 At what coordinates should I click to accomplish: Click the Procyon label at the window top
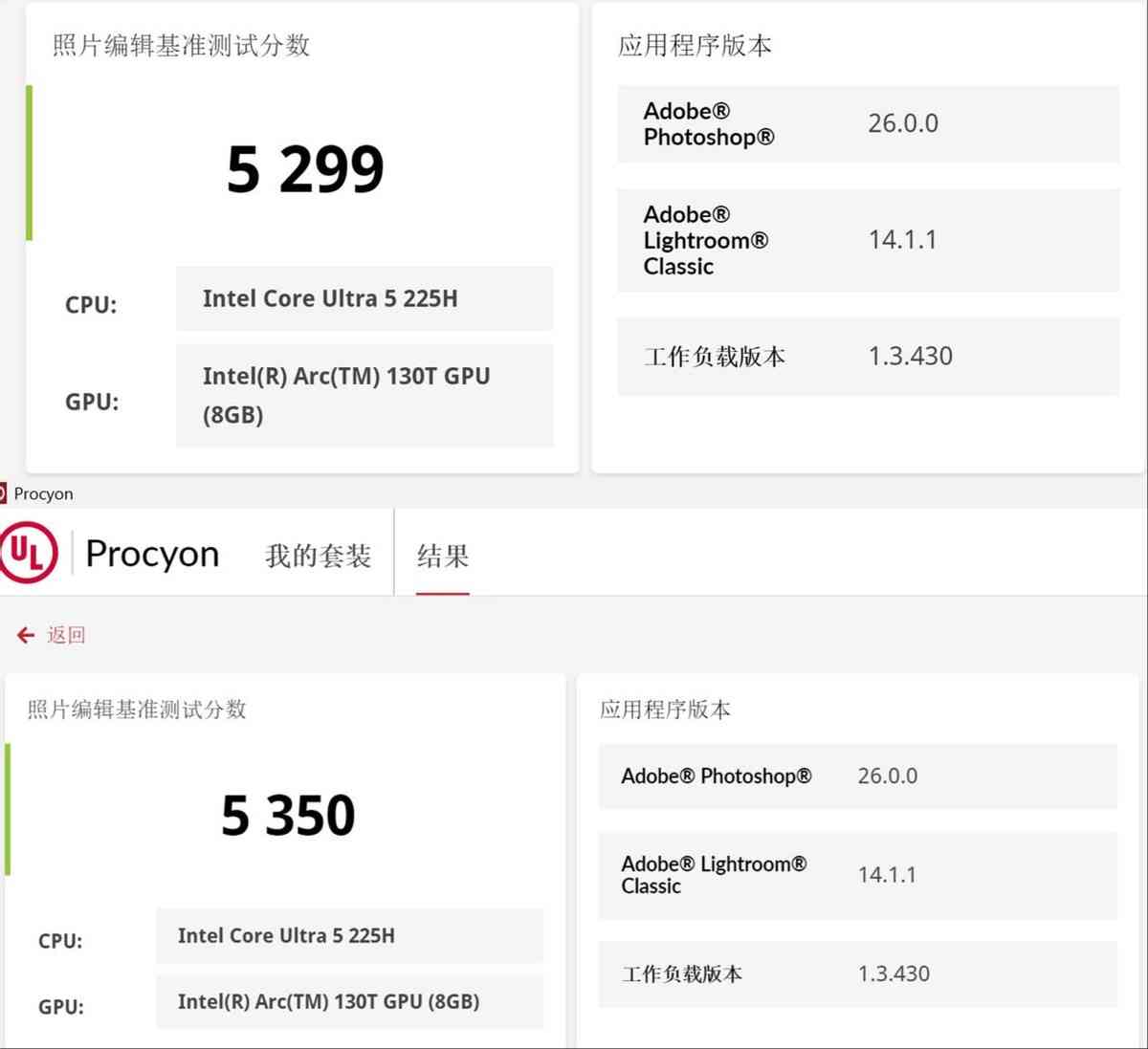point(46,493)
